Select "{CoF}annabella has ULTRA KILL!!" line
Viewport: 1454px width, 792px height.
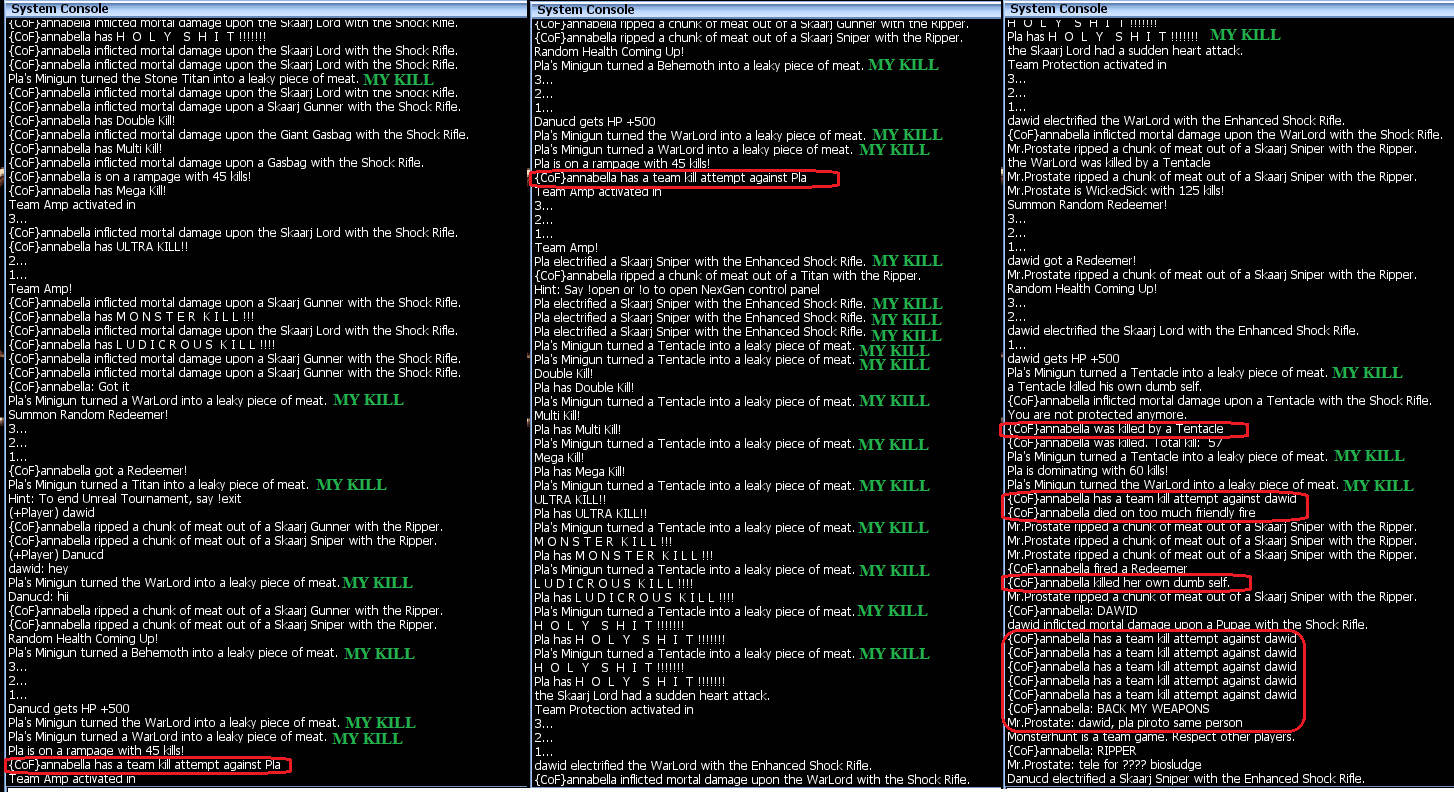point(98,246)
